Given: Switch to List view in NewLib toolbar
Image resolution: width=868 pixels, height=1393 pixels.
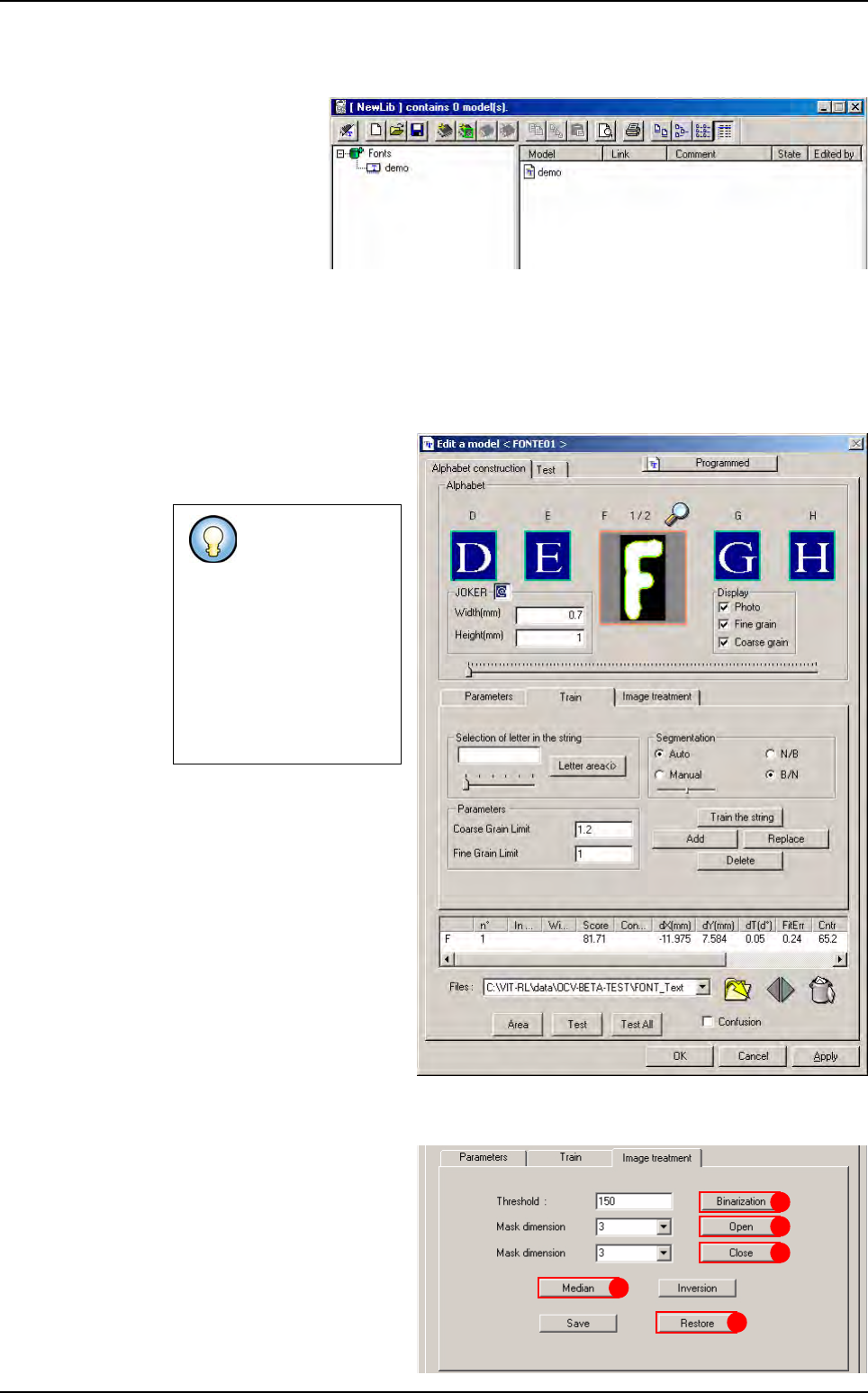Looking at the screenshot, I should pyautogui.click(x=703, y=131).
